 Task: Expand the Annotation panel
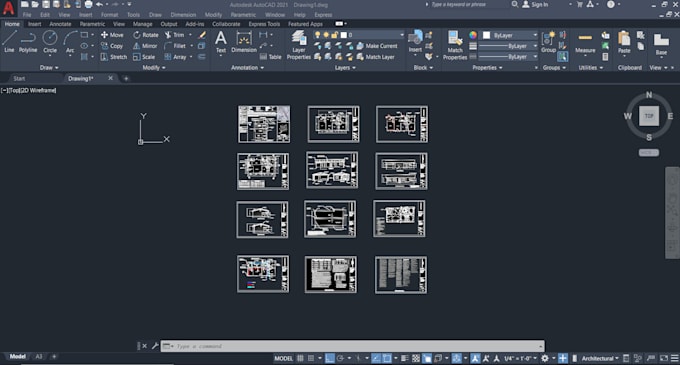click(247, 68)
